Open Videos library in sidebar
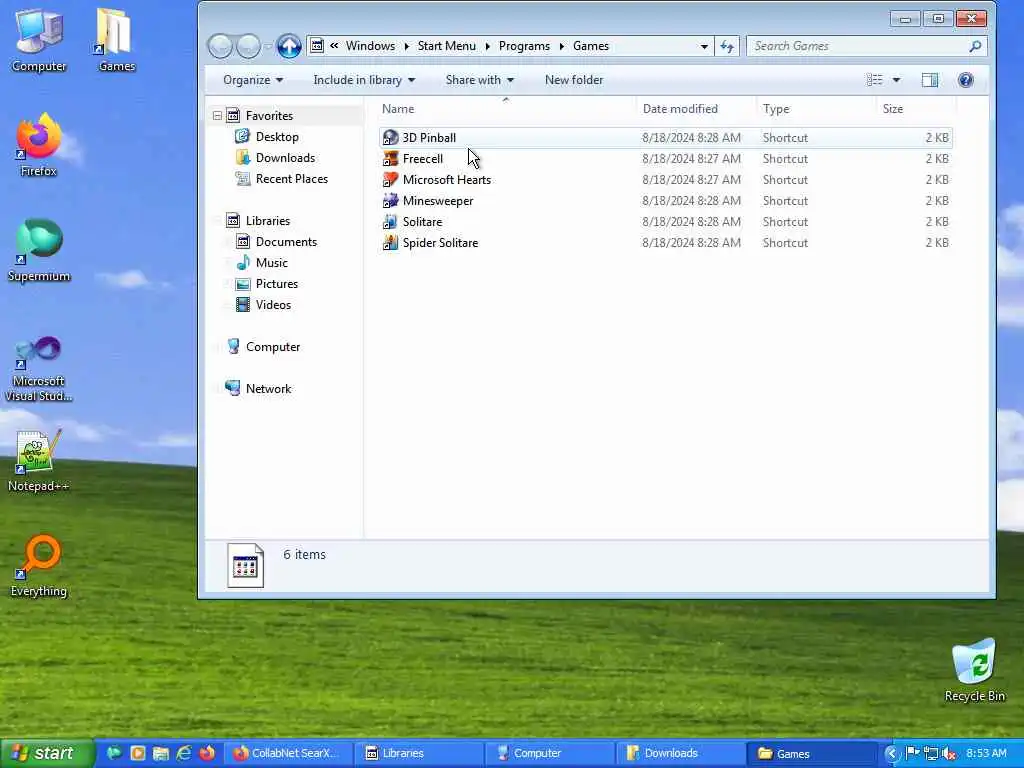This screenshot has height=768, width=1024. coord(273,304)
